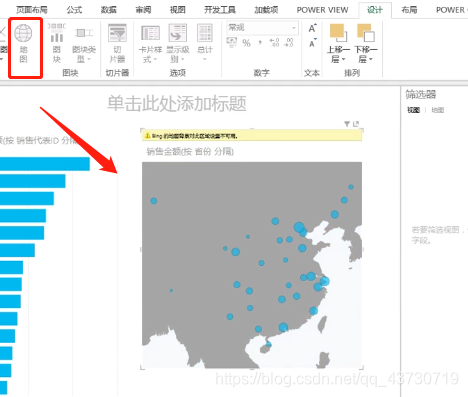The height and width of the screenshot is (397, 468).
Task: Click the large Beijing bubble on map
Action: click(x=299, y=227)
